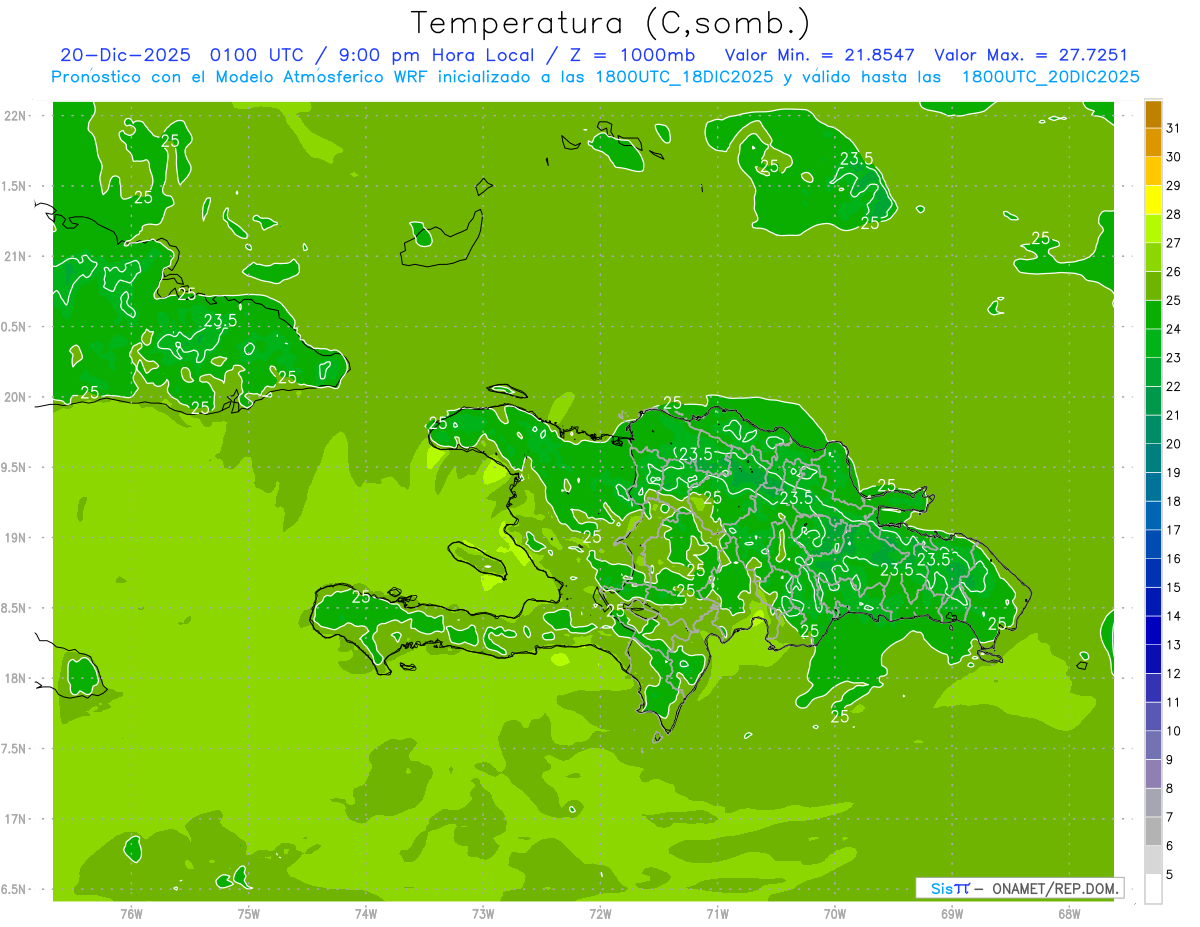Viewport: 1200px width, 927px height.
Task: Click the '72W' longitude axis label
Action: (x=601, y=913)
